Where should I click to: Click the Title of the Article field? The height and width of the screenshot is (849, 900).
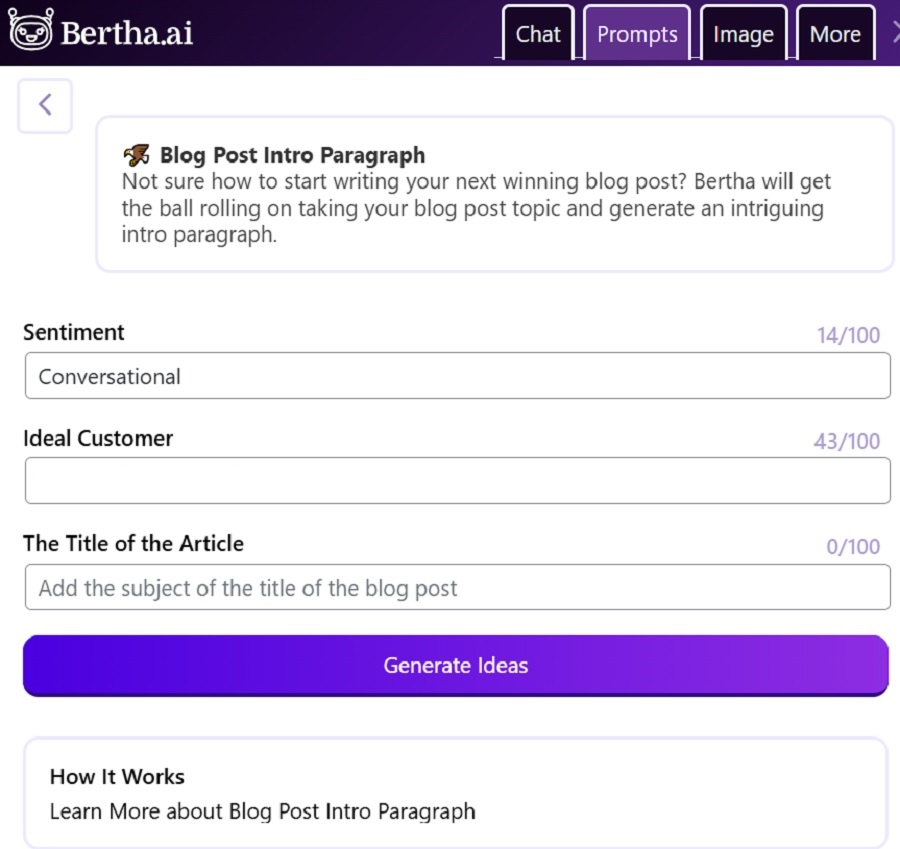[x=457, y=587]
